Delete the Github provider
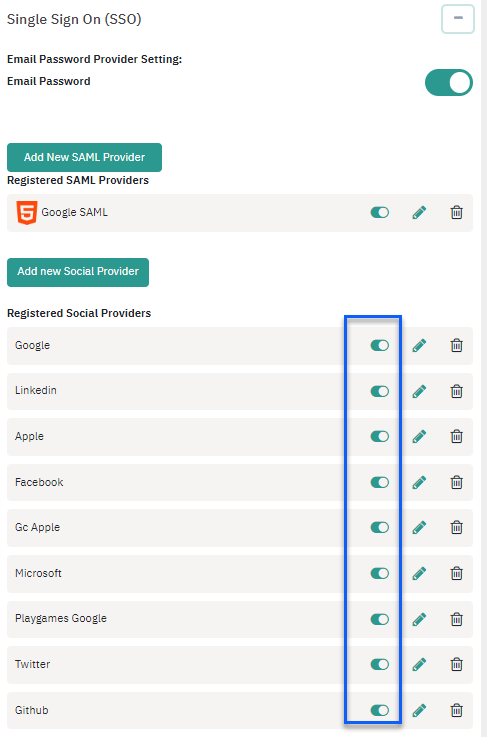Viewport: 487px width, 737px height. coord(456,710)
